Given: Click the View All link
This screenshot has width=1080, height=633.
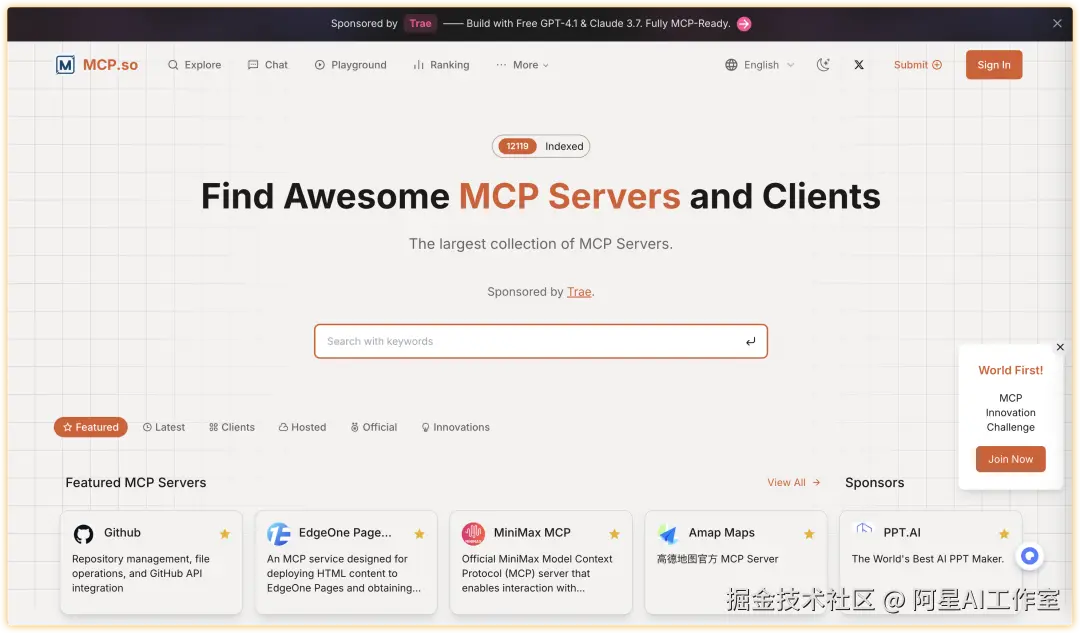Looking at the screenshot, I should [x=793, y=483].
